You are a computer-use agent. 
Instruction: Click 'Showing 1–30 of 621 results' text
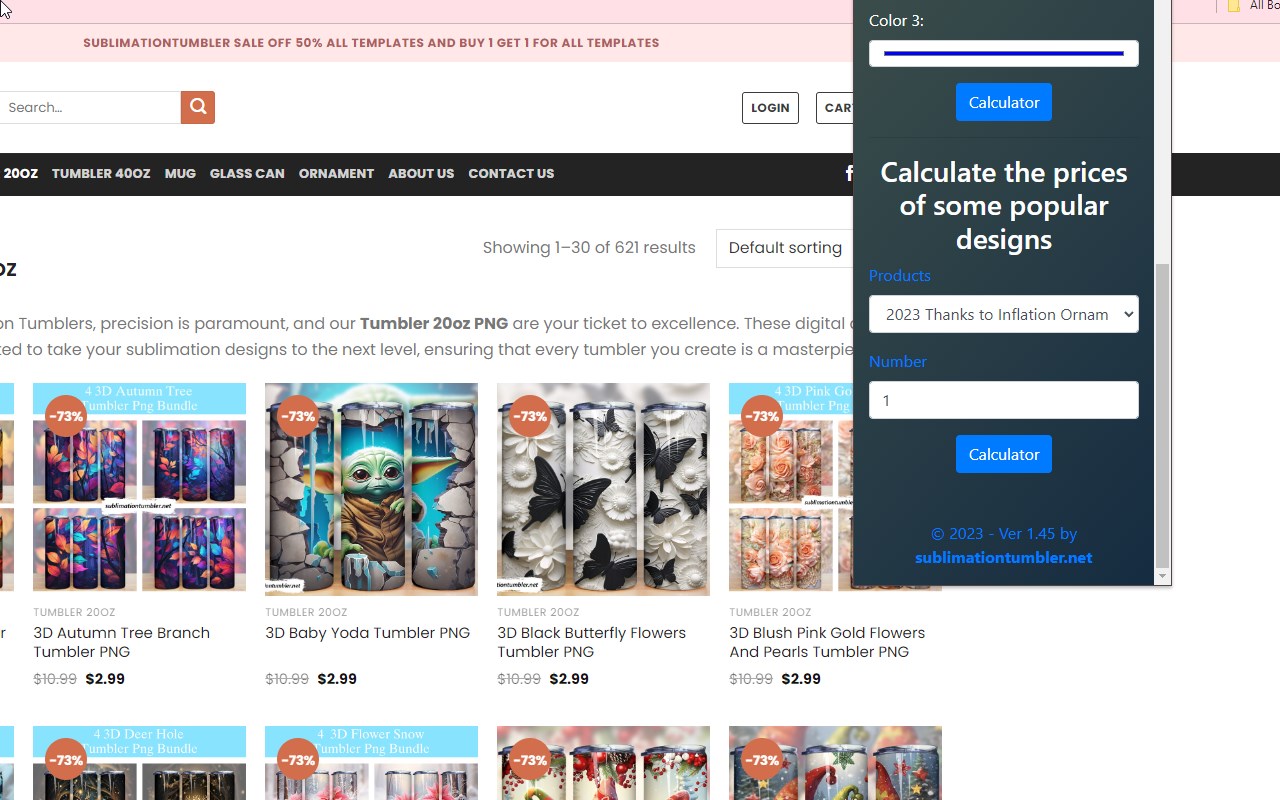[x=589, y=248]
